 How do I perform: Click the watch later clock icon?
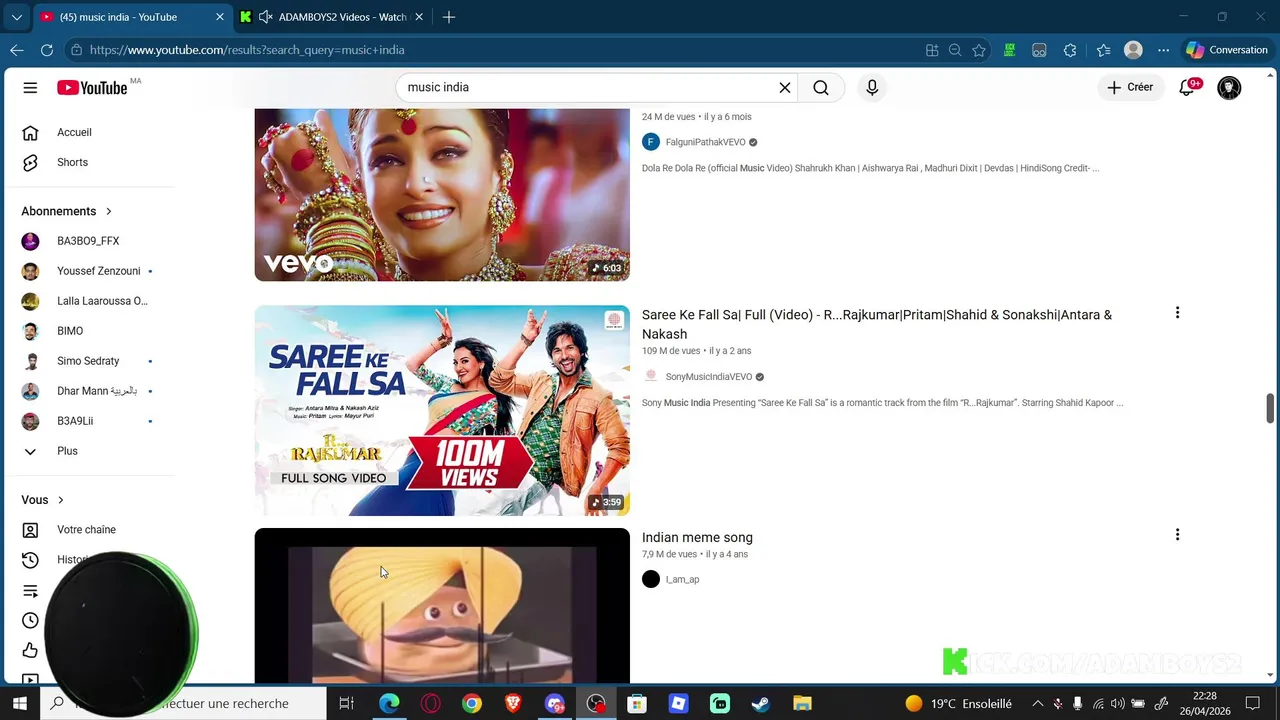point(30,621)
